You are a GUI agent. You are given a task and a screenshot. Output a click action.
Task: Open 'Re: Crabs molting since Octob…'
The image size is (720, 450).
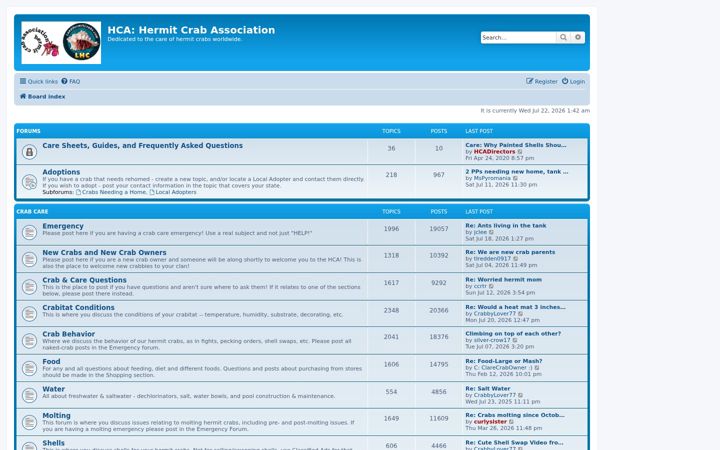(515, 415)
